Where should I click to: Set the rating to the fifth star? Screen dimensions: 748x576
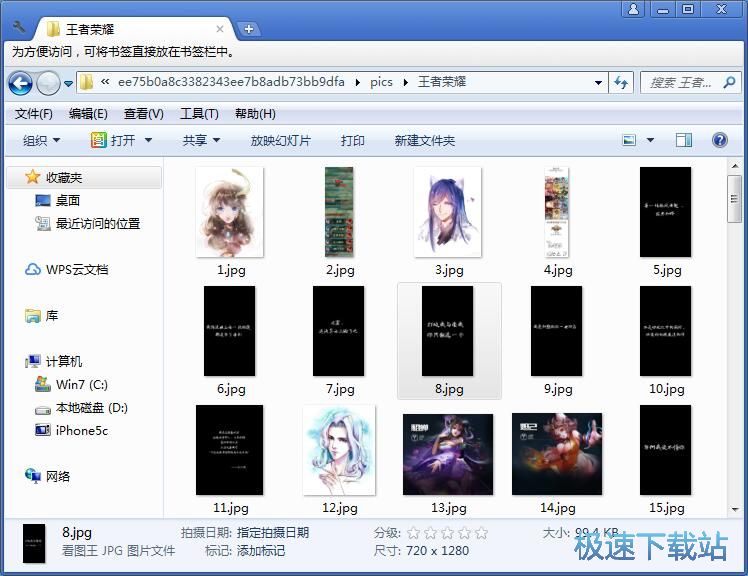tap(482, 533)
